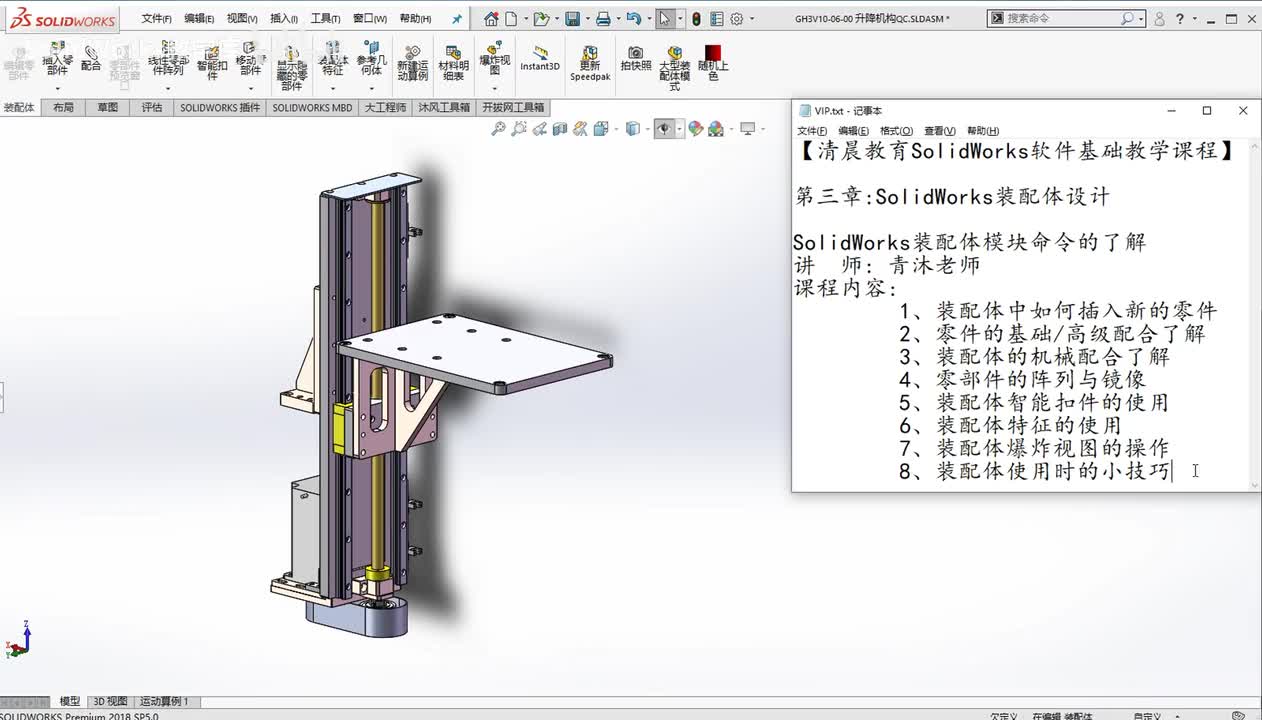This screenshot has width=1262, height=720.
Task: Create a New Motion Study (新建运动算例)
Action: pos(412,63)
